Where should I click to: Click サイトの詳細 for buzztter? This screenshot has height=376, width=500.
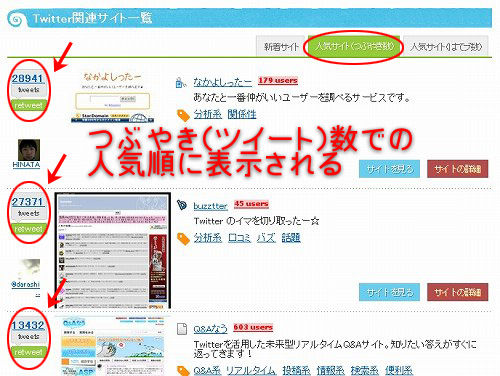(458, 292)
